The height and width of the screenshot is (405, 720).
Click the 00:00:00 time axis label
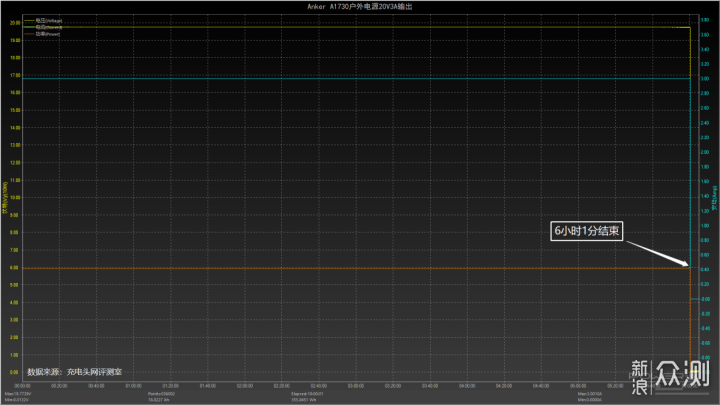point(22,386)
